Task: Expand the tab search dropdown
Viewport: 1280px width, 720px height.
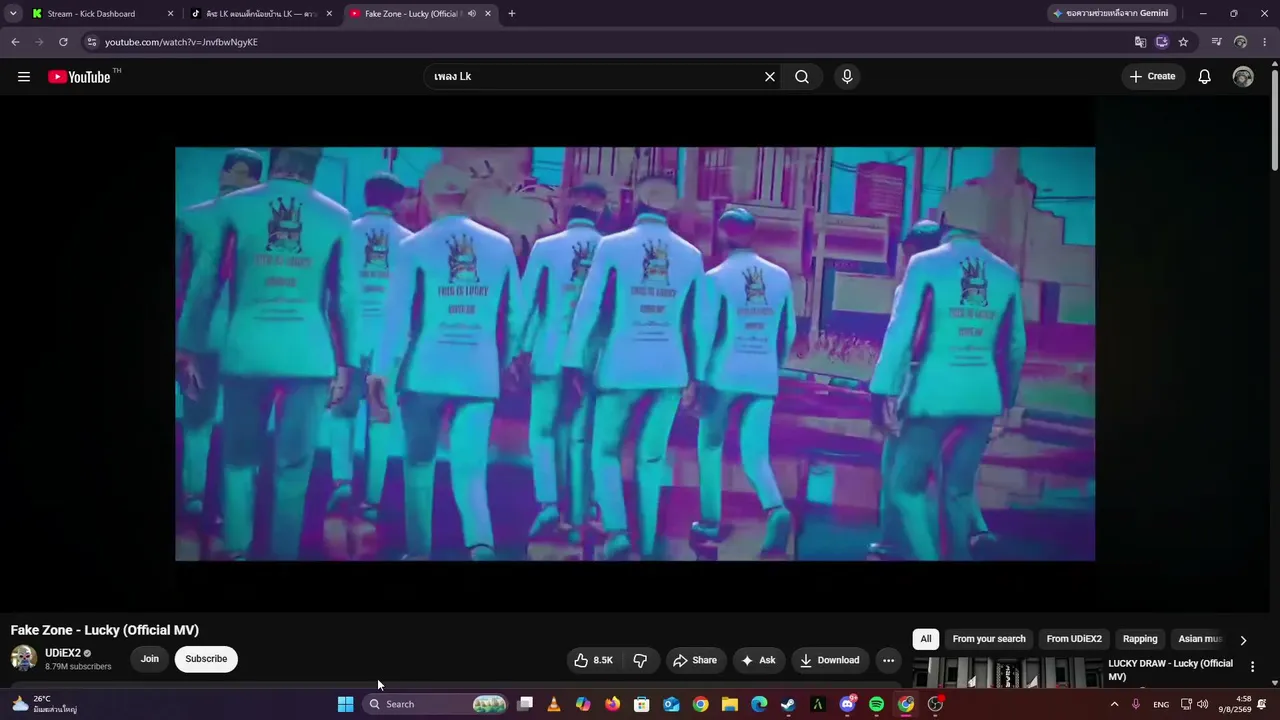Action: click(13, 14)
